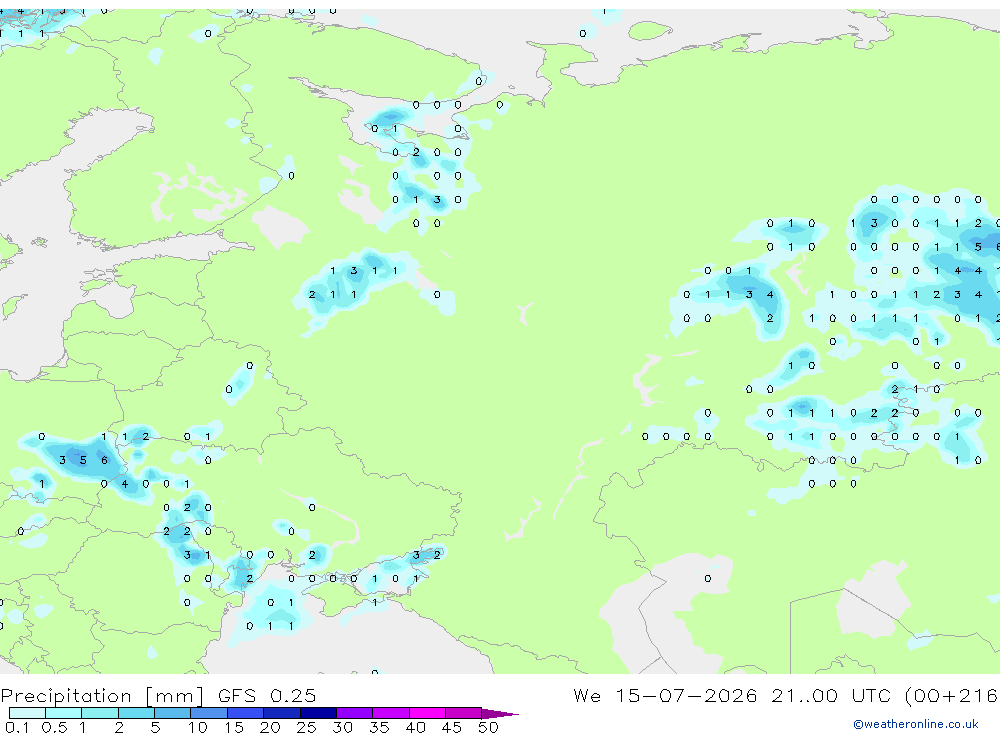The height and width of the screenshot is (733, 1000).
Task: Select the 40–45 mm magenta legend swatch
Action: [427, 713]
